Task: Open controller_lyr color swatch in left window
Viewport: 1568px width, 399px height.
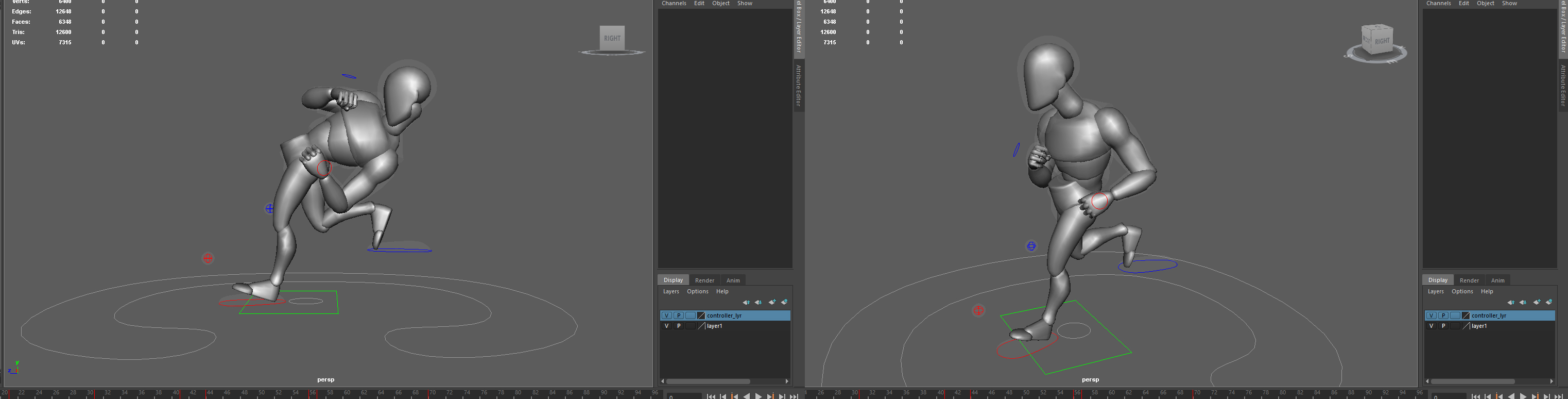Action: pos(701,315)
